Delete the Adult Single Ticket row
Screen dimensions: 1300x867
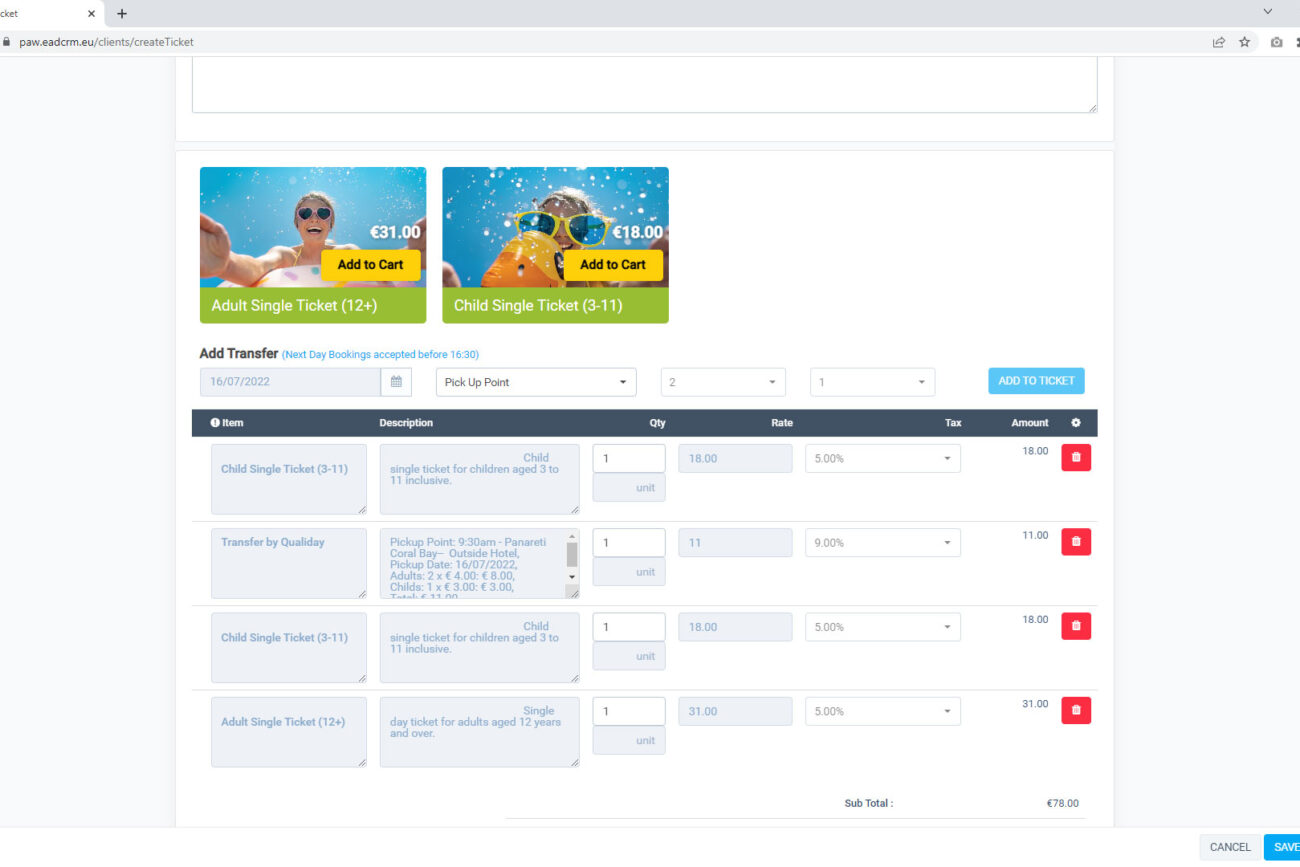click(x=1075, y=710)
